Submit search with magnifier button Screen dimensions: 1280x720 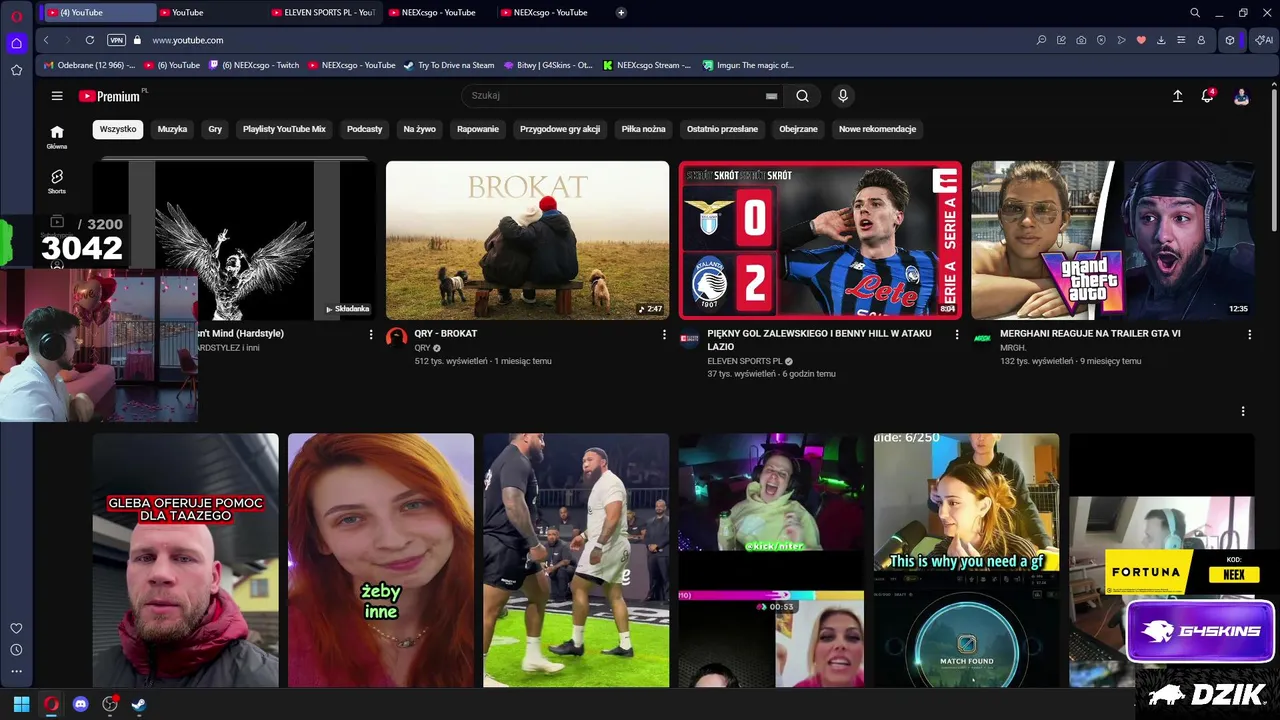[802, 96]
